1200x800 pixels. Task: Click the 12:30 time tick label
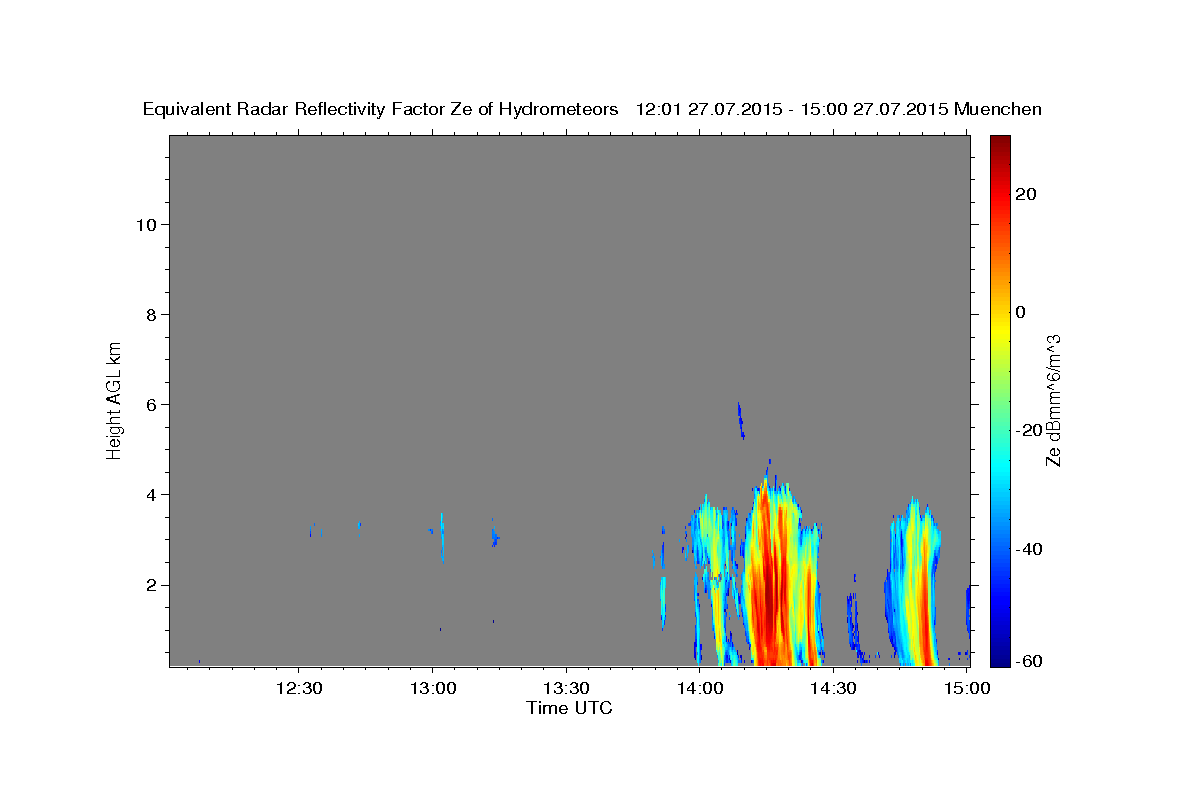pyautogui.click(x=298, y=688)
